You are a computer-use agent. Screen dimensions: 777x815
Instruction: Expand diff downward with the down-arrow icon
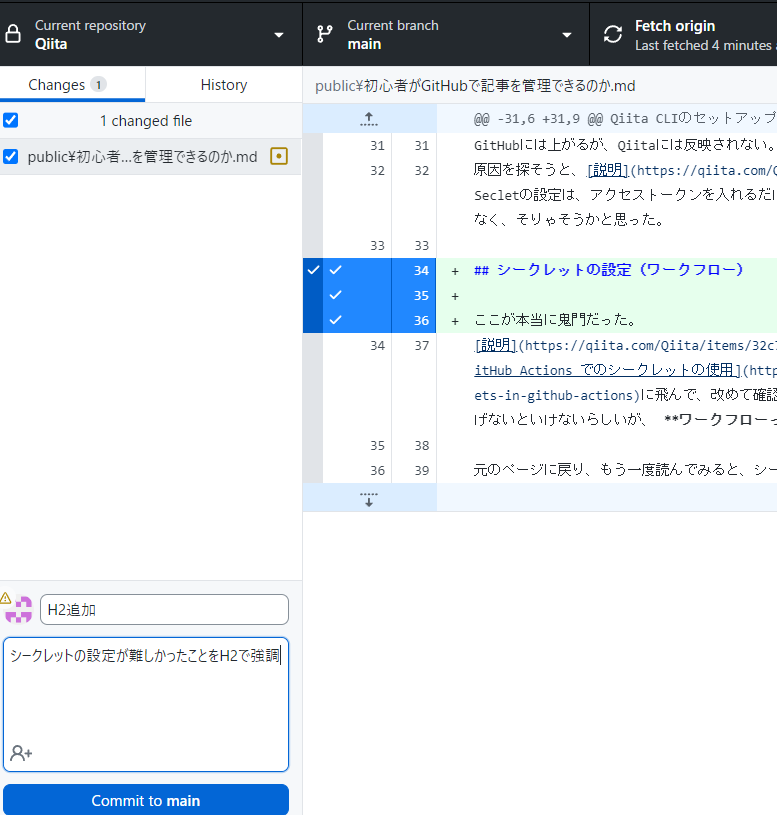click(x=369, y=498)
